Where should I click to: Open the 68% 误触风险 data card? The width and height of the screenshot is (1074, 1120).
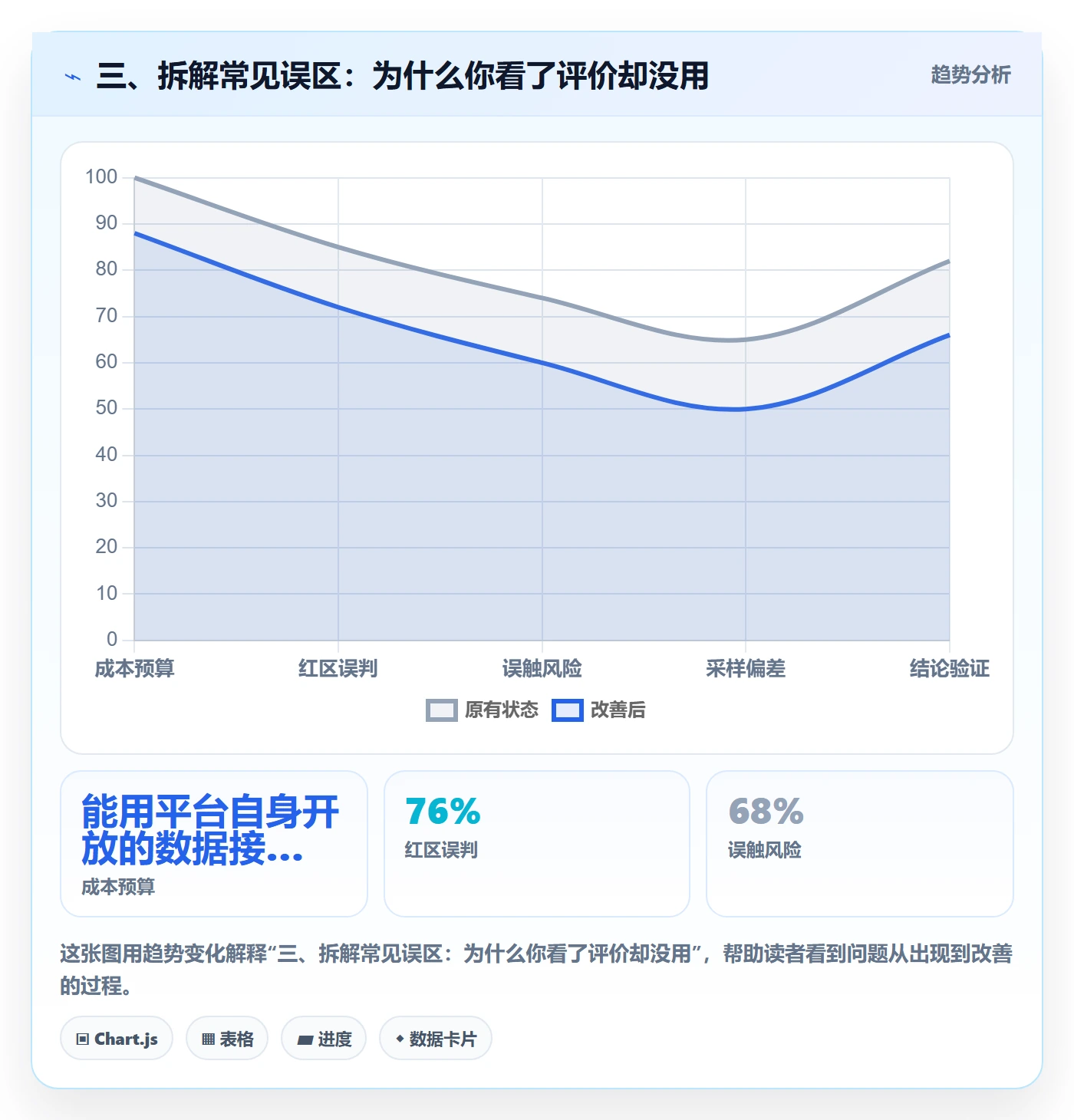click(860, 844)
